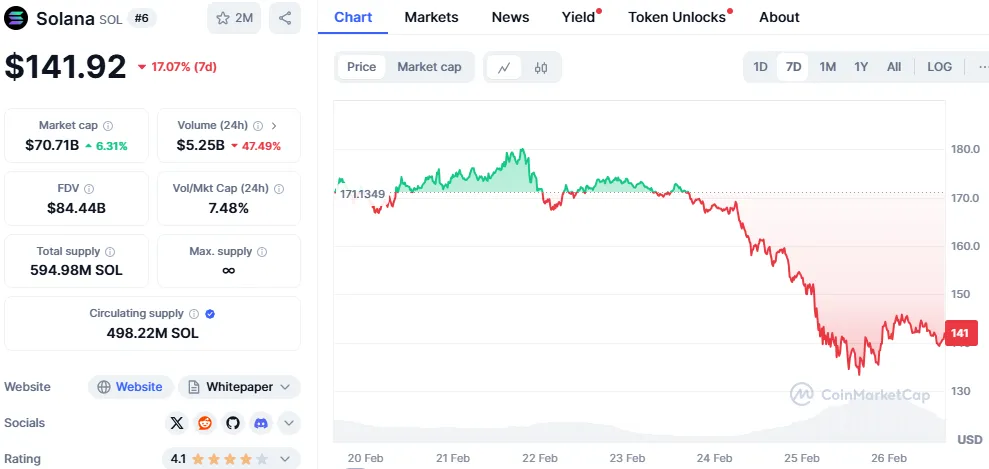Open the Markets tab
This screenshot has height=469, width=989.
click(431, 17)
